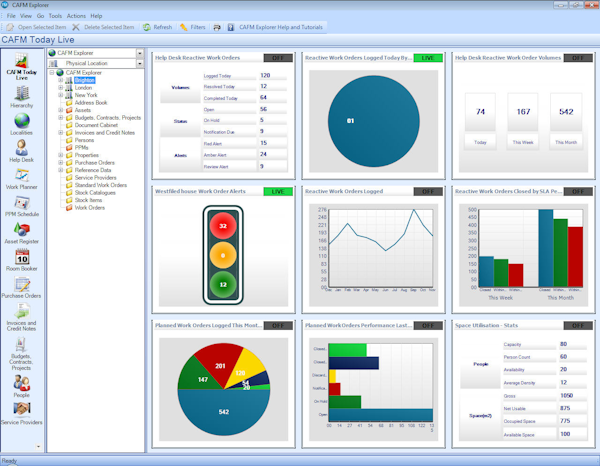Open the Actions menu
The image size is (600, 466).
click(76, 16)
